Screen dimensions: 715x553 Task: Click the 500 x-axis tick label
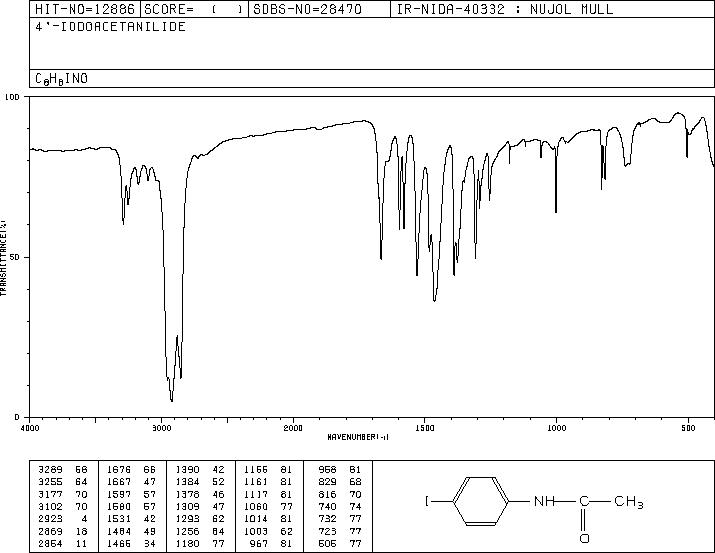click(x=688, y=428)
